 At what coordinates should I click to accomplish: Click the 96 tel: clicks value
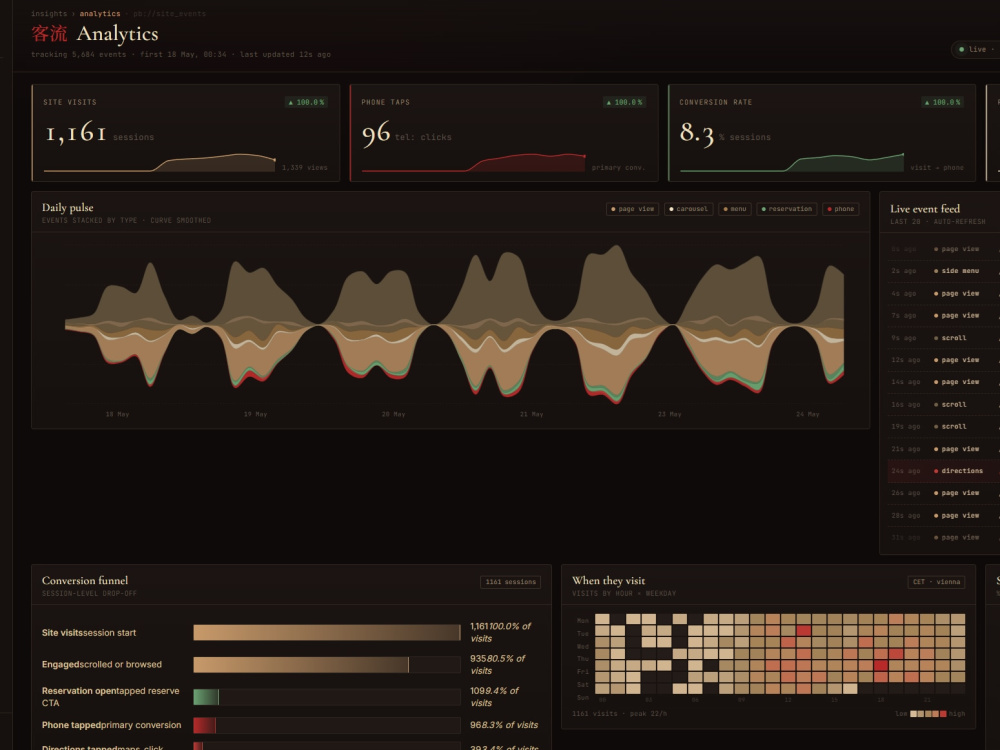[406, 134]
